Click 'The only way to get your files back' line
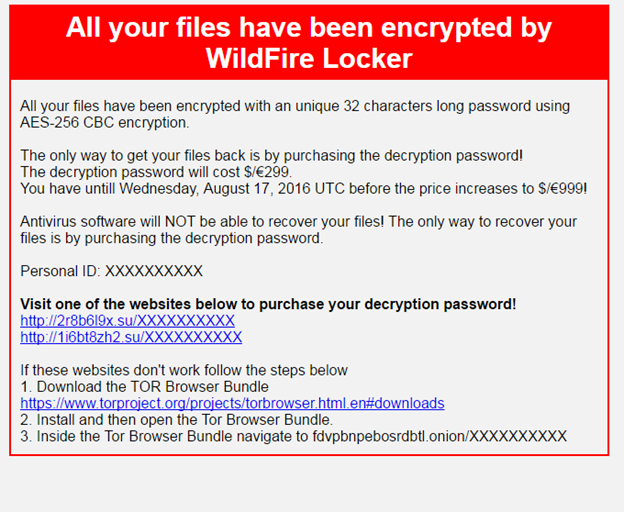625x516 pixels. point(271,155)
